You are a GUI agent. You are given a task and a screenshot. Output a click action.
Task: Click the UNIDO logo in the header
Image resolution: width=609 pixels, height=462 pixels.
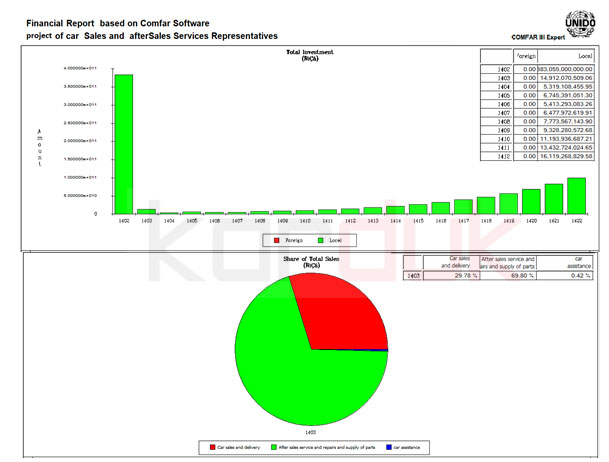[579, 20]
